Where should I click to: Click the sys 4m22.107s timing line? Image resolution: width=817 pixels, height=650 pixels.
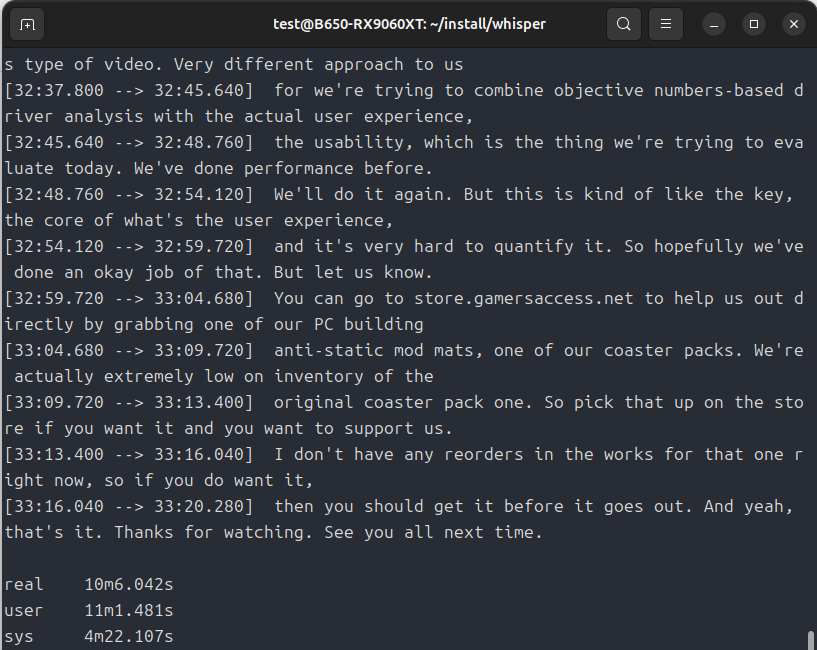[88, 636]
